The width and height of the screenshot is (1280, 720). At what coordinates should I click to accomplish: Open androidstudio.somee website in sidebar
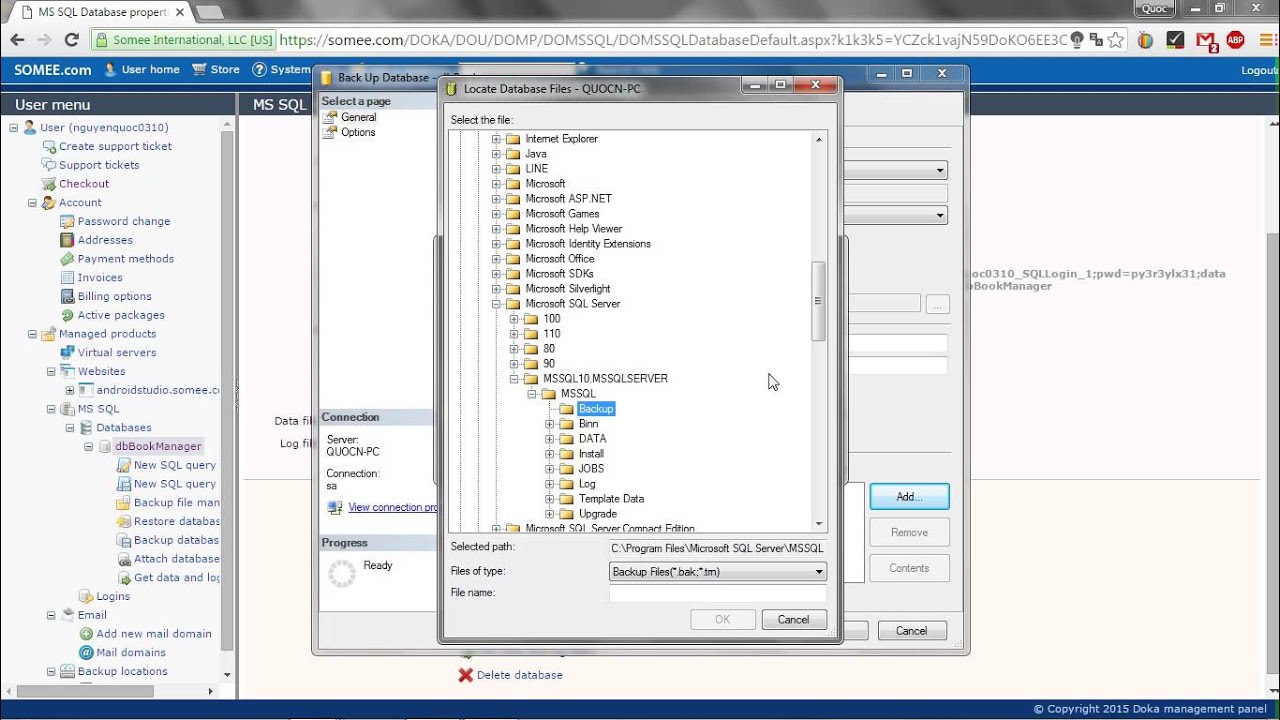coord(158,390)
